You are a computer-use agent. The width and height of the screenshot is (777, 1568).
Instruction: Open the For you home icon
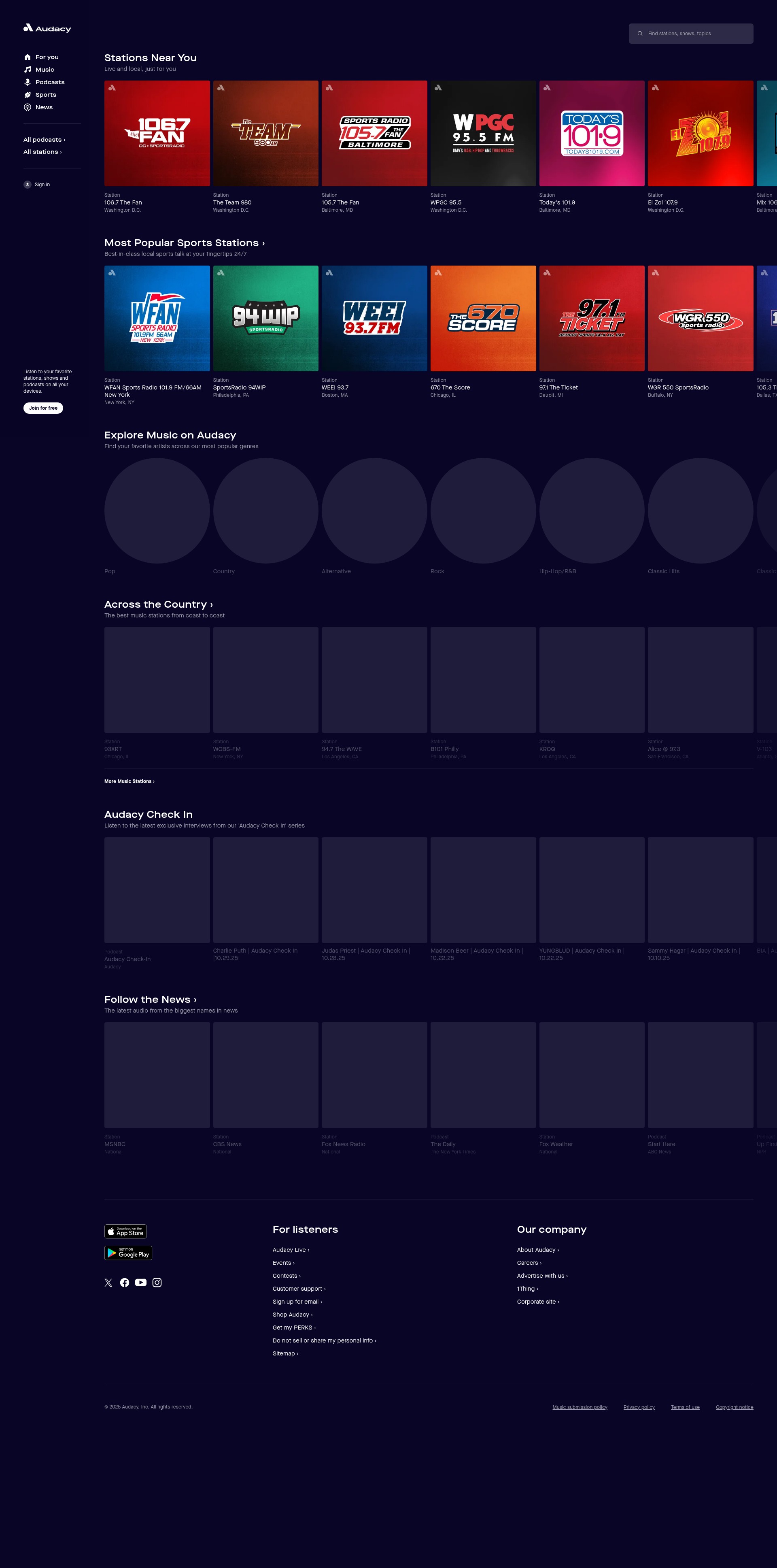click(28, 57)
